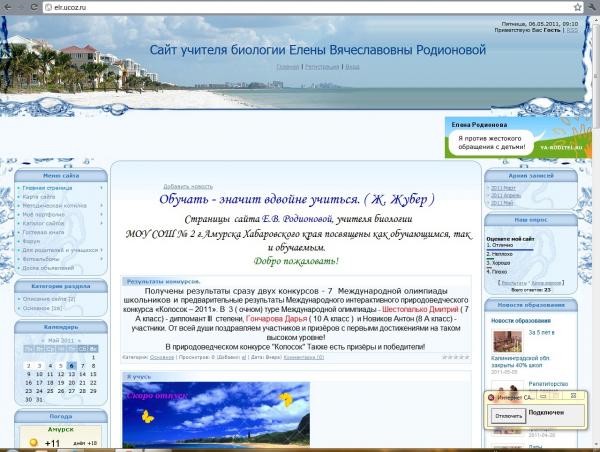Click Добавить новость link
The width and height of the screenshot is (600, 452).
click(x=188, y=186)
